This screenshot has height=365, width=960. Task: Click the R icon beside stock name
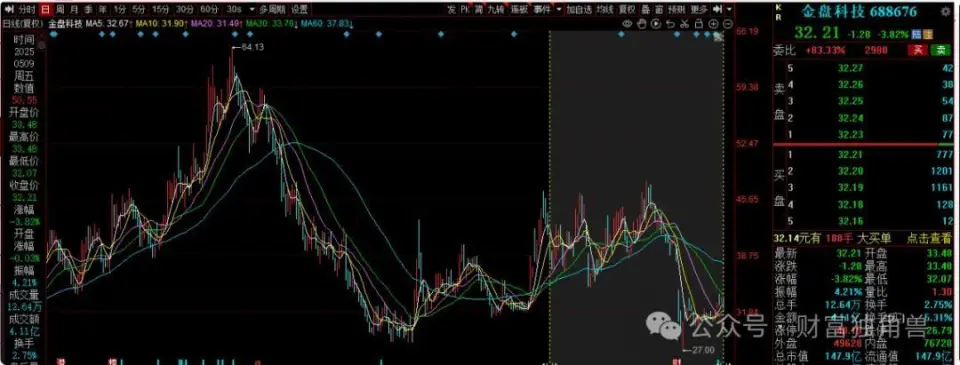point(778,17)
